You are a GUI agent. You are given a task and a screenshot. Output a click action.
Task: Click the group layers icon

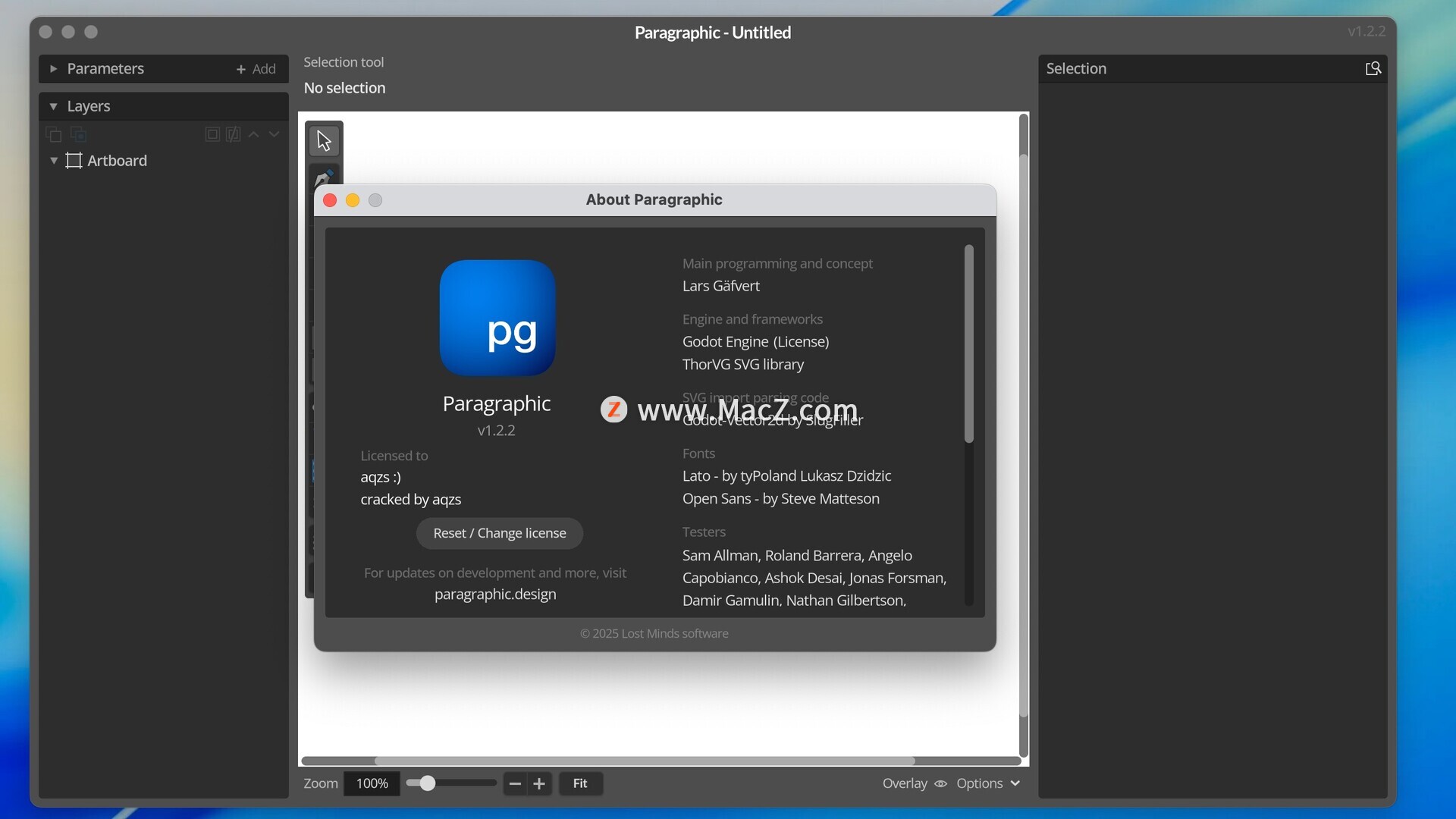(212, 134)
